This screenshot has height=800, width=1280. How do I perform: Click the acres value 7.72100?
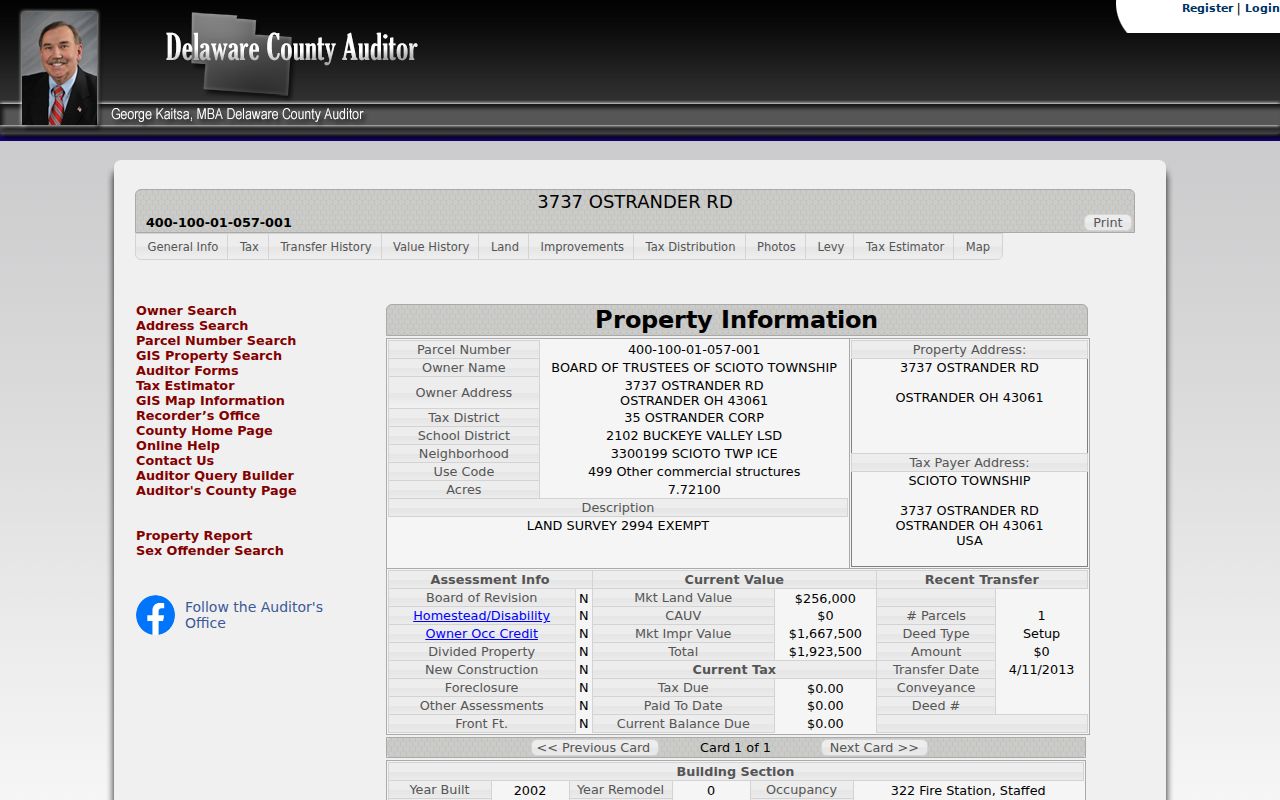(x=694, y=490)
